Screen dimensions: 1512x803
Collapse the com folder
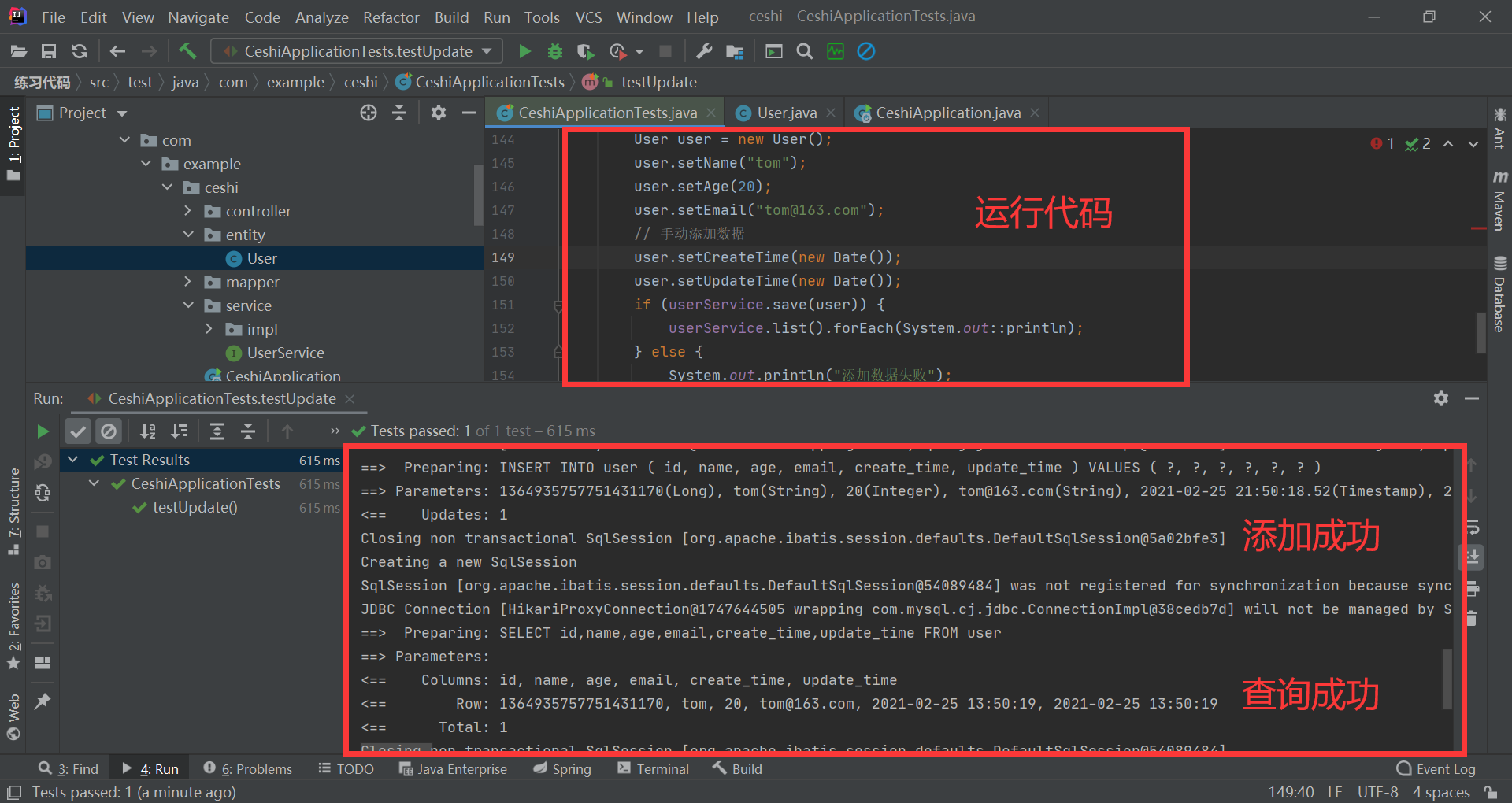[124, 140]
